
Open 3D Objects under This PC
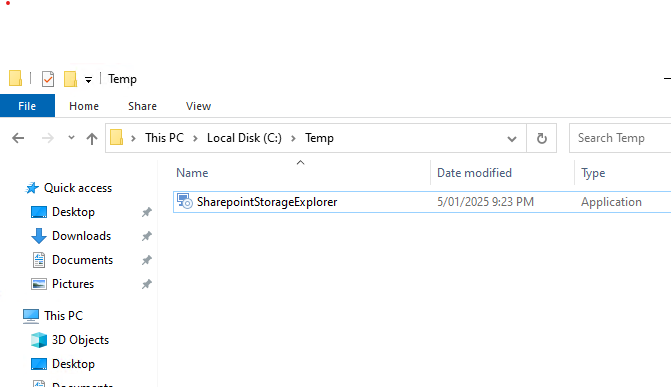click(80, 340)
